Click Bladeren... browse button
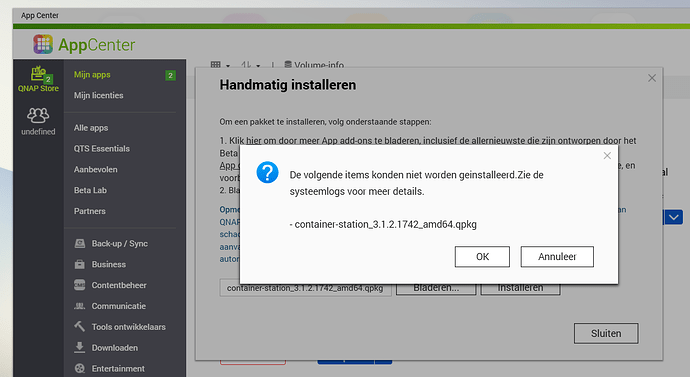Viewport: 690px width, 377px height. tap(436, 289)
